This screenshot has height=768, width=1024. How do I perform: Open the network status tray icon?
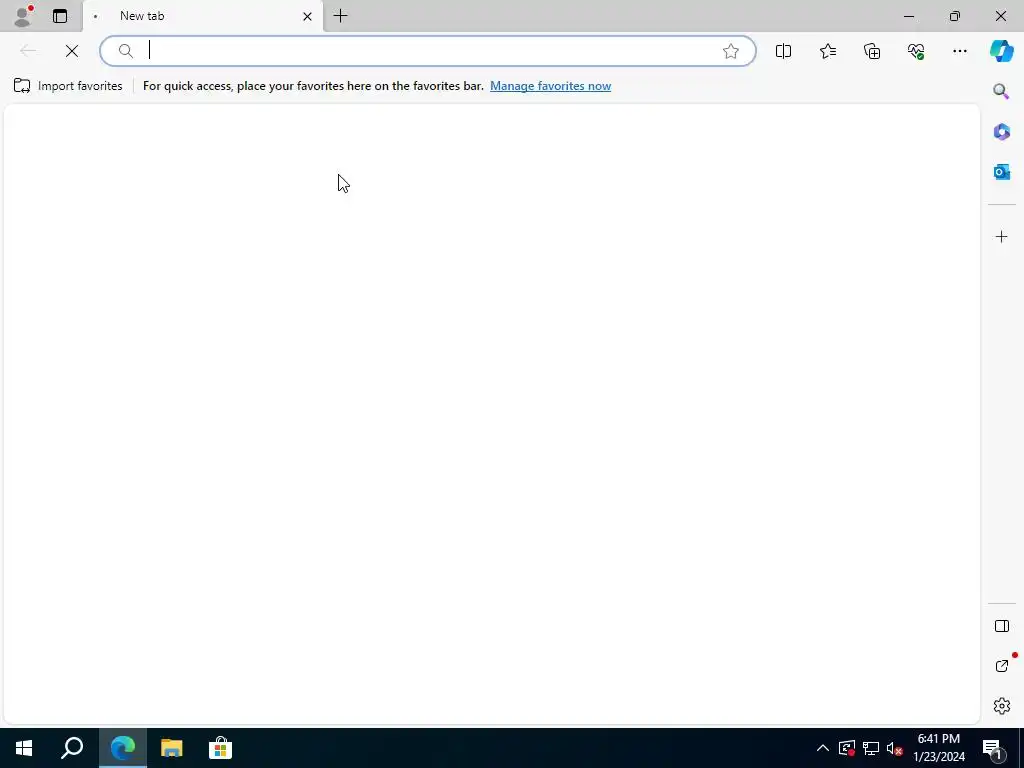point(871,748)
